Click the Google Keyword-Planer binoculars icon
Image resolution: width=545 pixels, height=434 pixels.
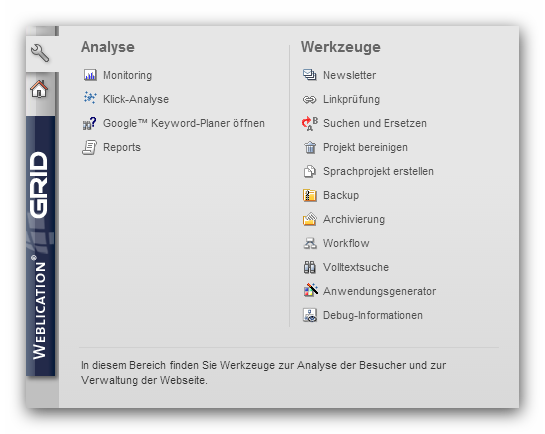click(x=90, y=123)
